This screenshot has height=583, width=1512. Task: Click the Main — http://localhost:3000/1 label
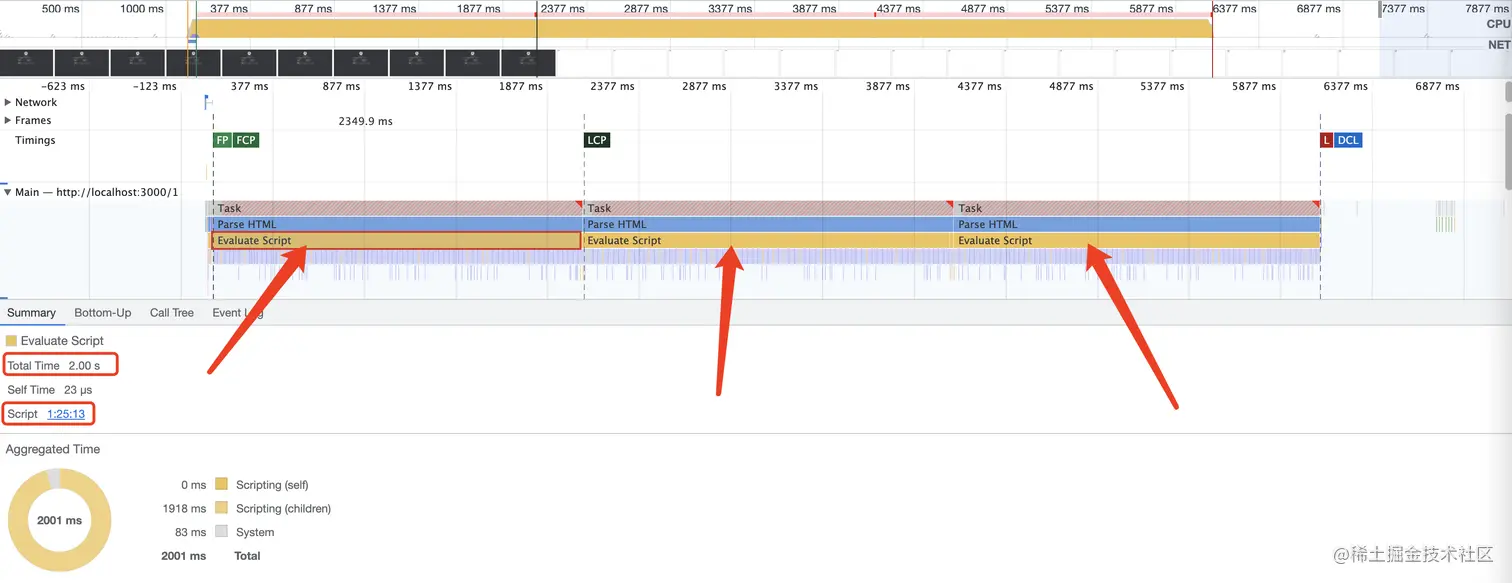coord(96,192)
